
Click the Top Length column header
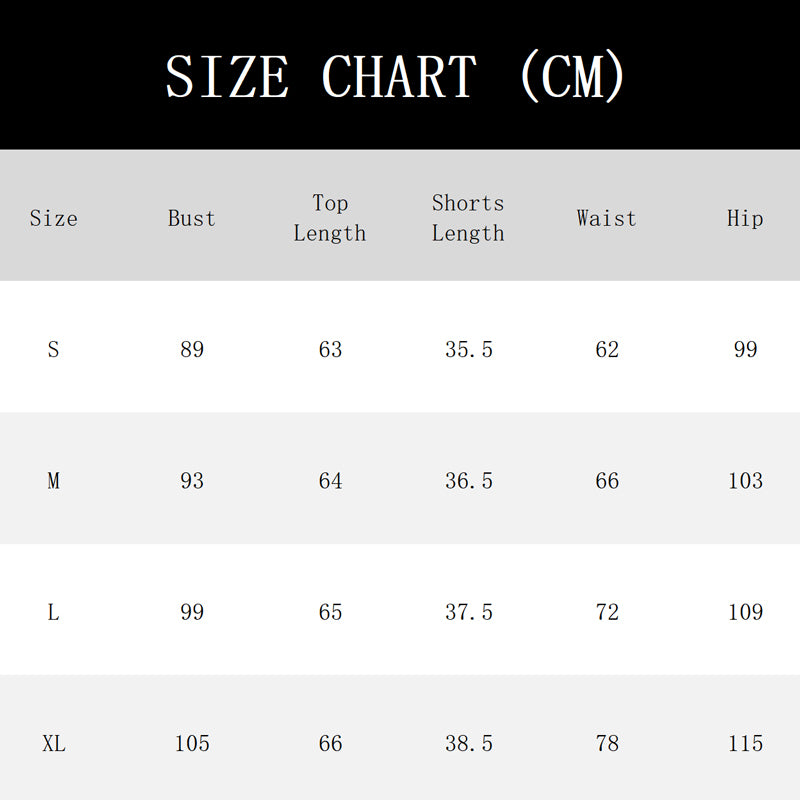pos(330,218)
